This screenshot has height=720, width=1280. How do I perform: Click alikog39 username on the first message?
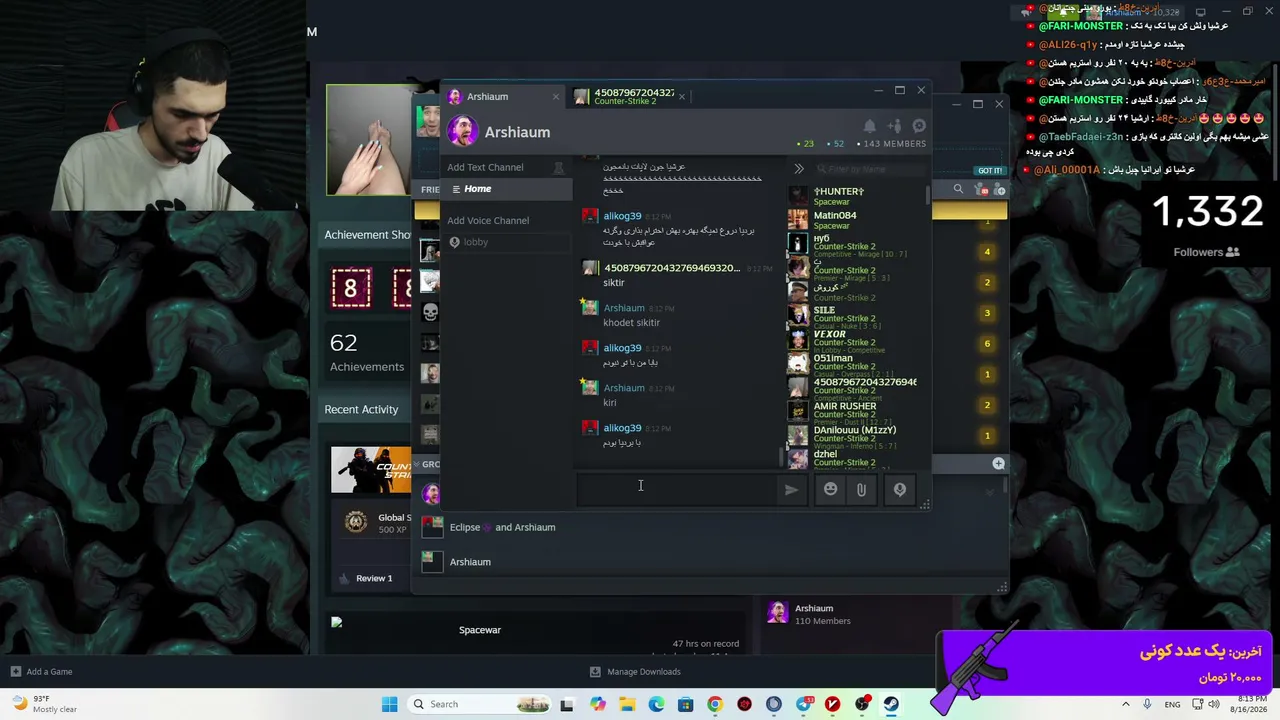[x=622, y=216]
